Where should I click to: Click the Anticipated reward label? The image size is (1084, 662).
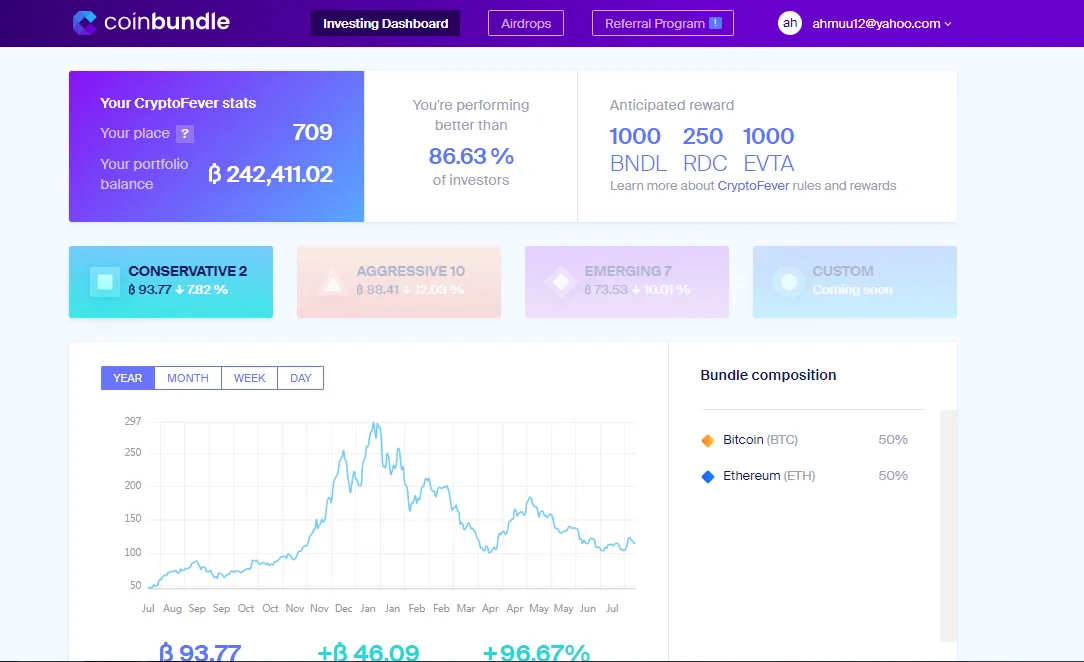coord(672,105)
